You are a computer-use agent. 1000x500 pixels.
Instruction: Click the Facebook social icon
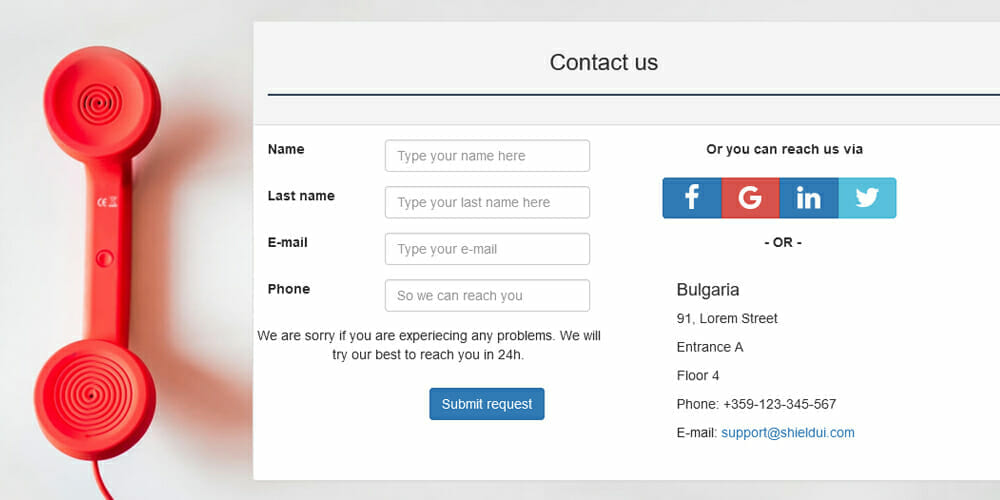(x=692, y=198)
